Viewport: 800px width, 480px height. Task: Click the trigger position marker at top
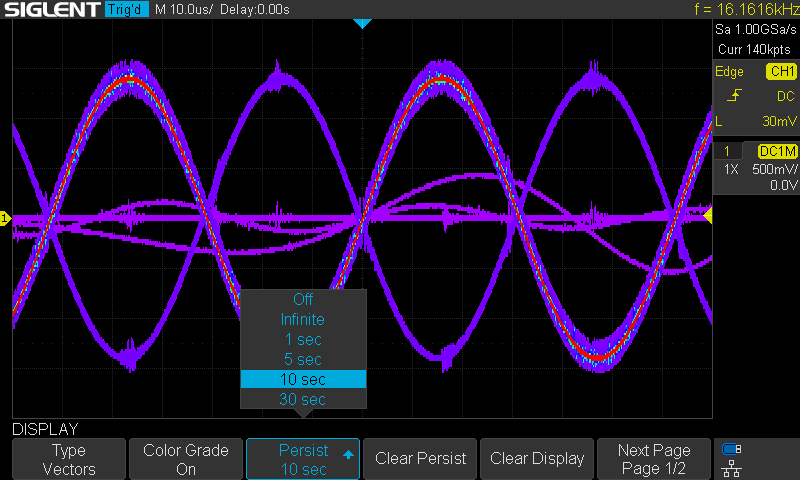click(362, 23)
